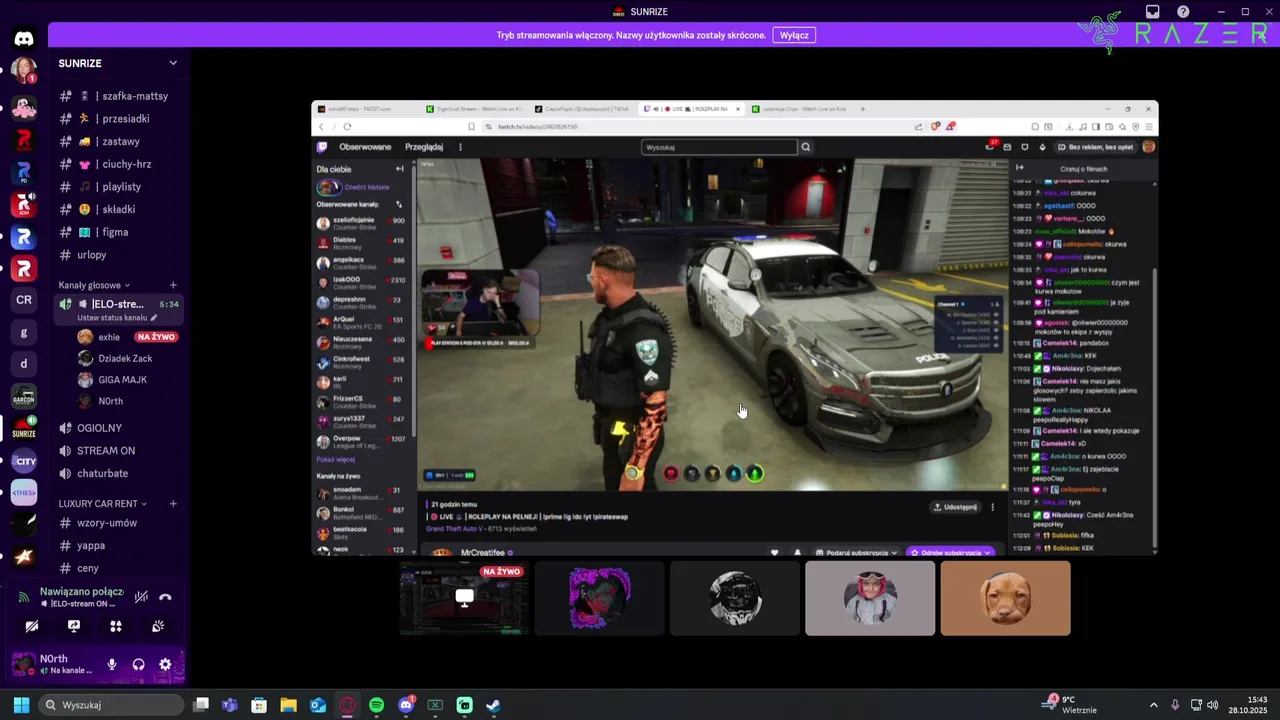The width and height of the screenshot is (1280, 720).
Task: Open N0rth user profile in bottom panel
Action: tap(55, 664)
